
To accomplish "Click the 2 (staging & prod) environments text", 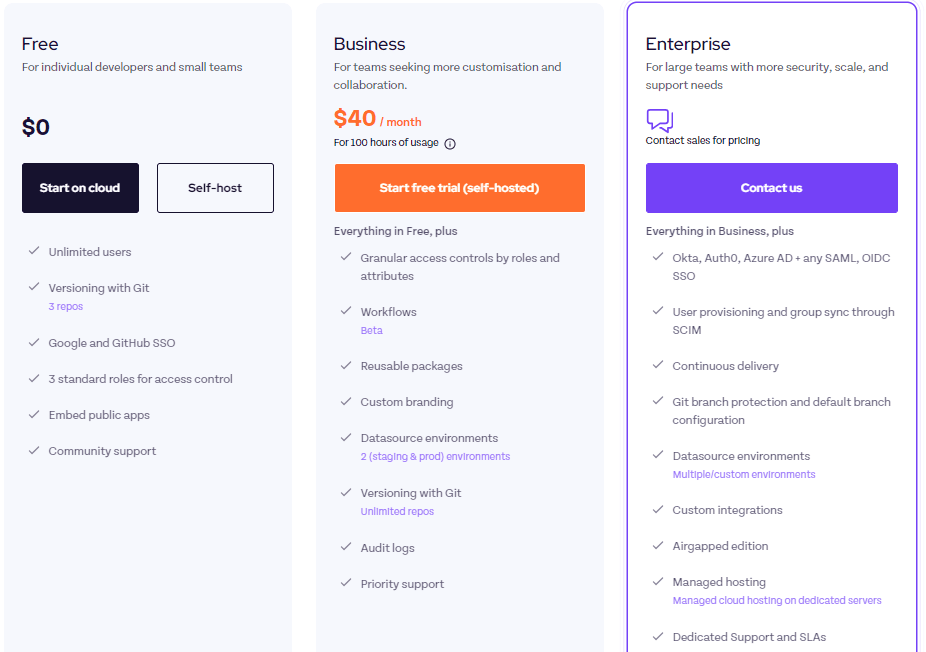I will coord(435,457).
